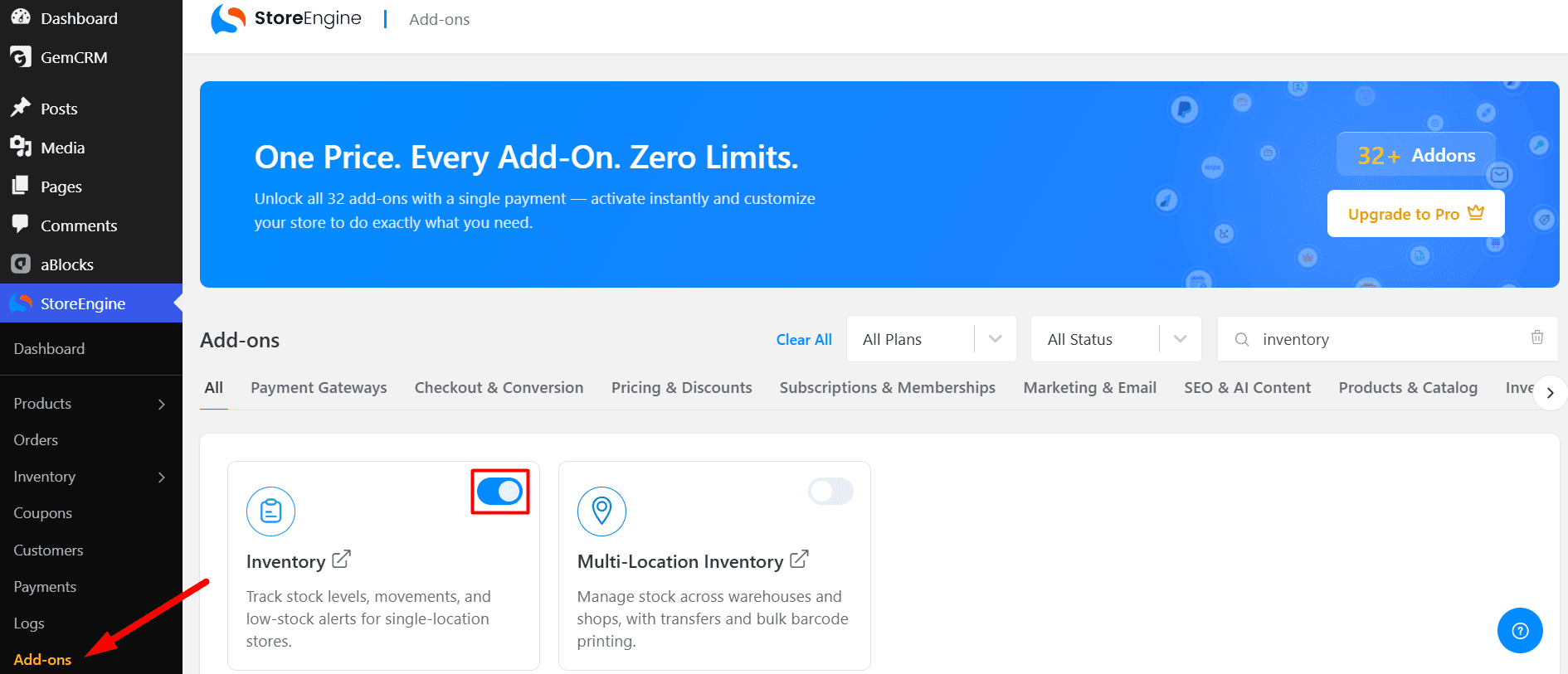The width and height of the screenshot is (1568, 674).
Task: Click the Comments menu label
Action: (x=79, y=225)
